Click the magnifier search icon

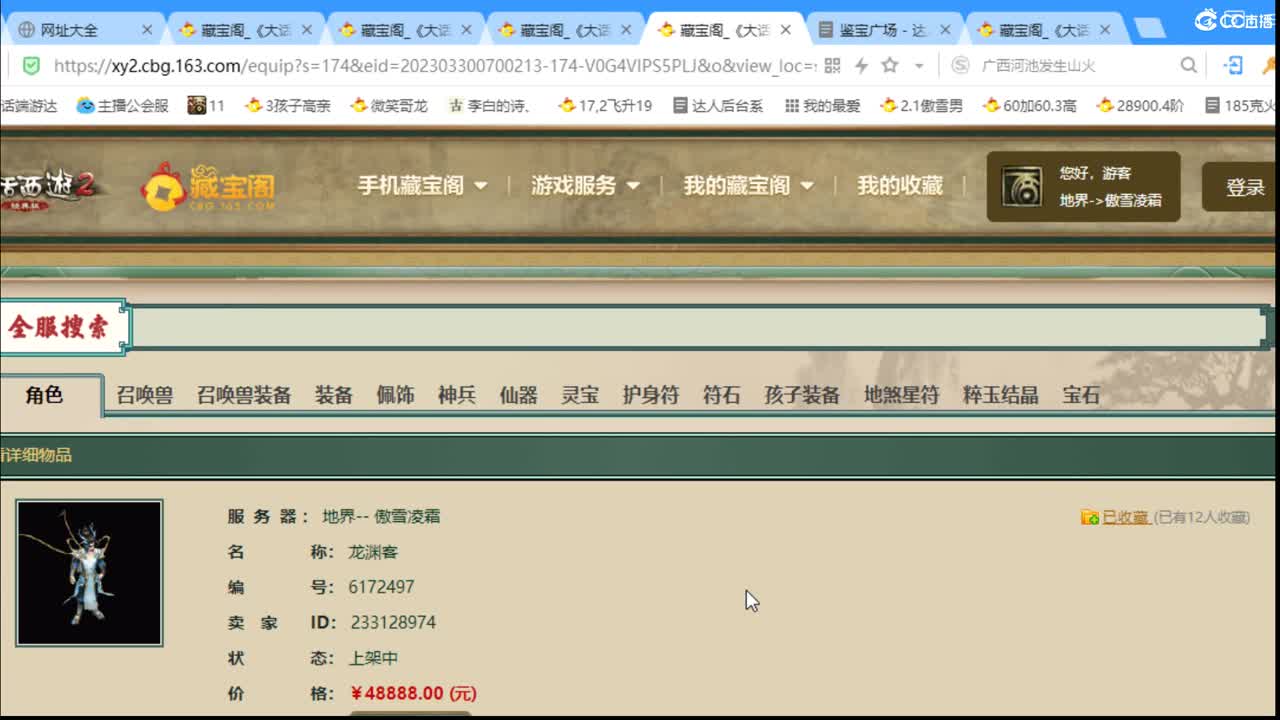point(1189,65)
